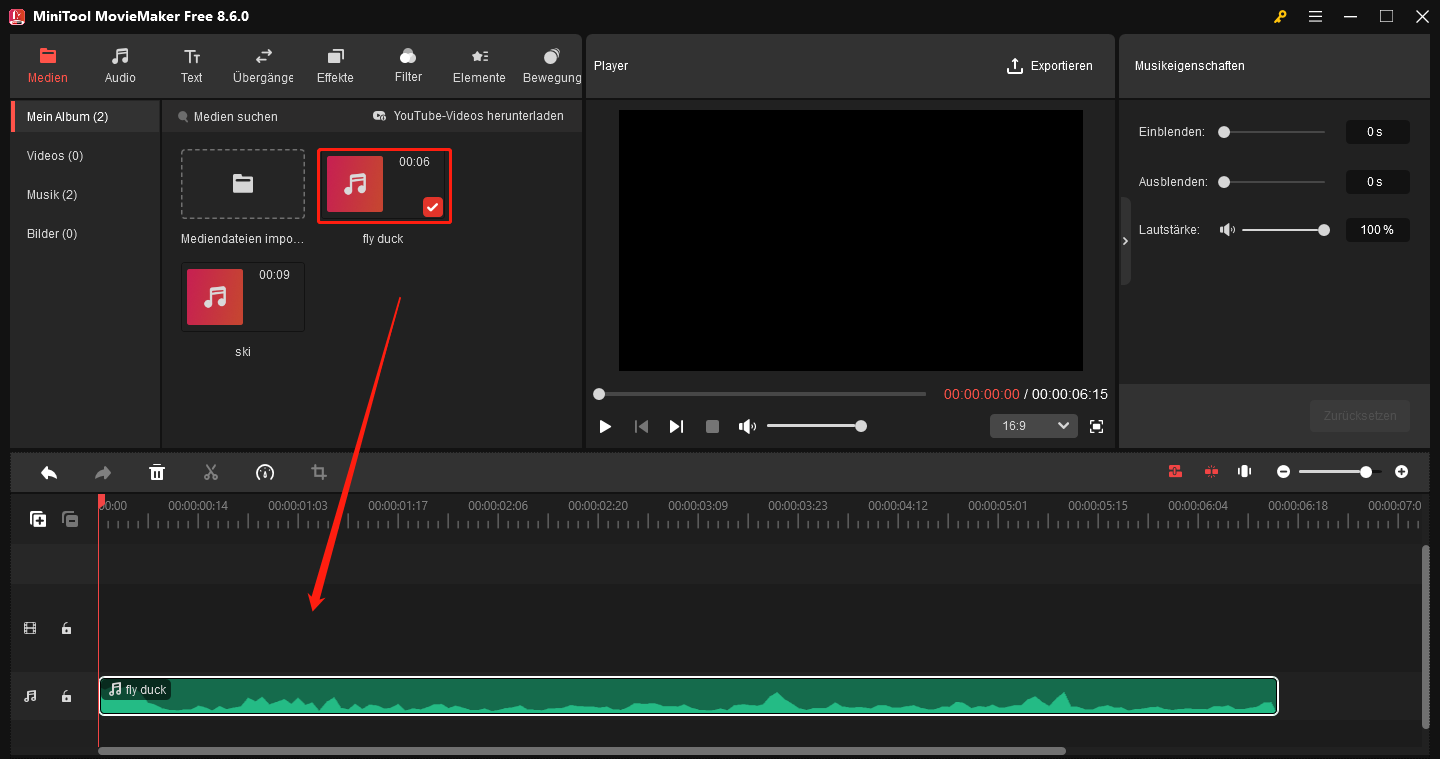Switch to the Audio tab

pyautogui.click(x=120, y=65)
